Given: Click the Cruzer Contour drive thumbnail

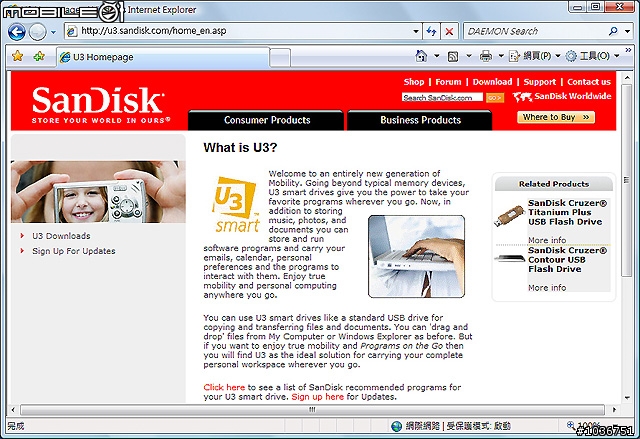Looking at the screenshot, I should pyautogui.click(x=509, y=259).
